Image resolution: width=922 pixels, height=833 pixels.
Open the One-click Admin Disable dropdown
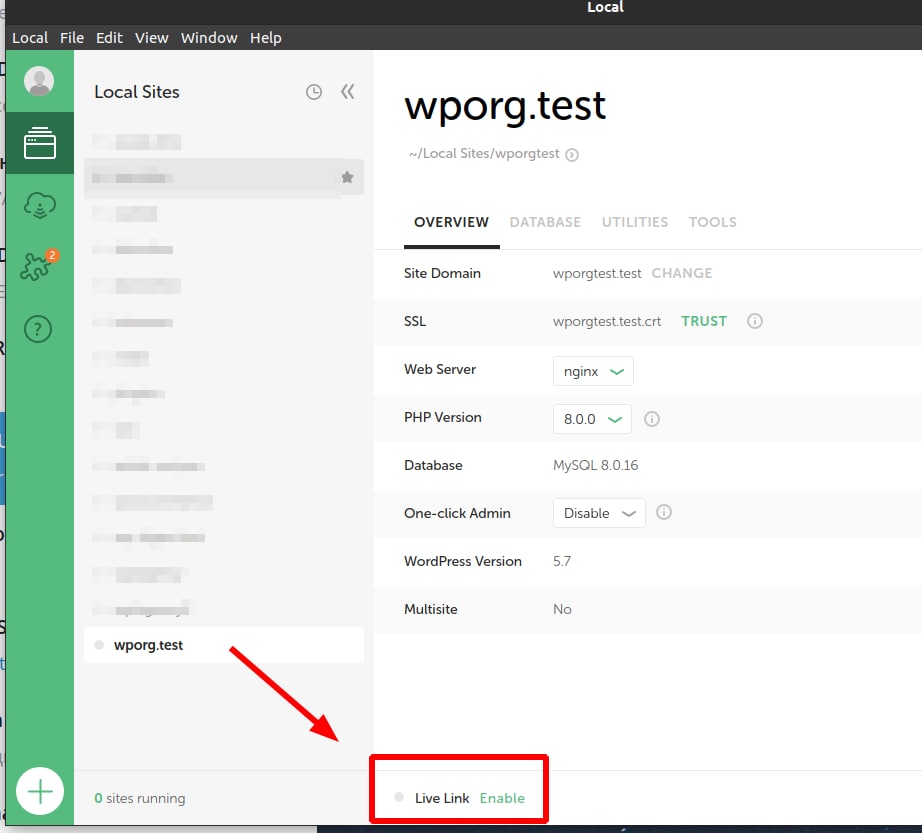(599, 513)
